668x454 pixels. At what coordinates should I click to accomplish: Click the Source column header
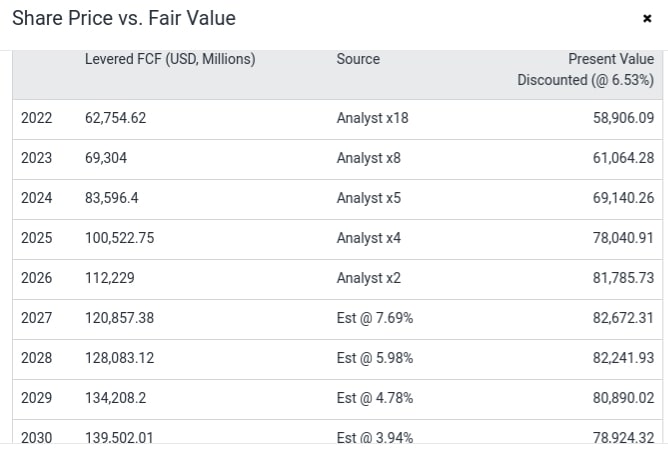[358, 59]
